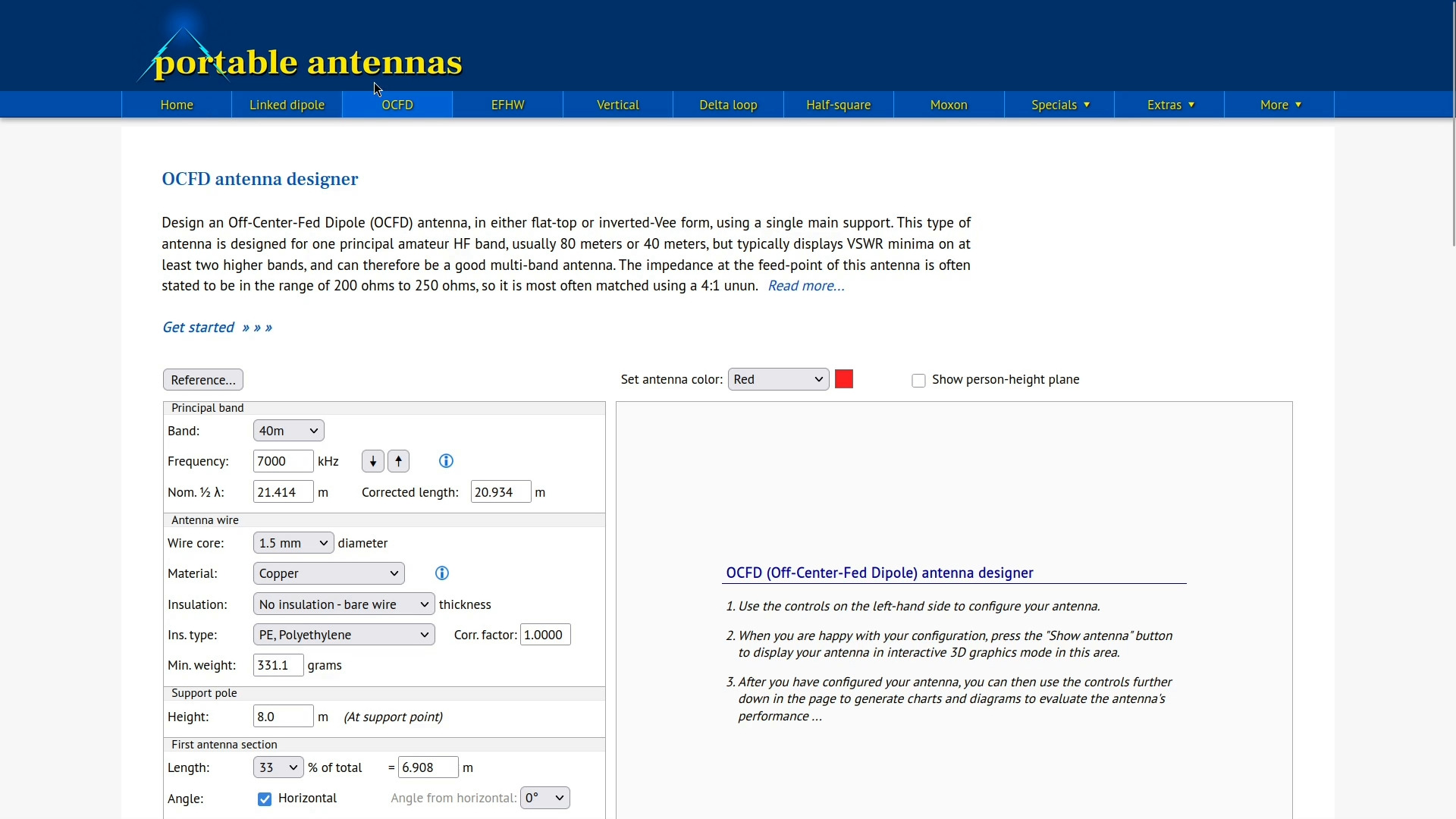Follow the Read more... link
This screenshot has height=819, width=1456.
[805, 286]
